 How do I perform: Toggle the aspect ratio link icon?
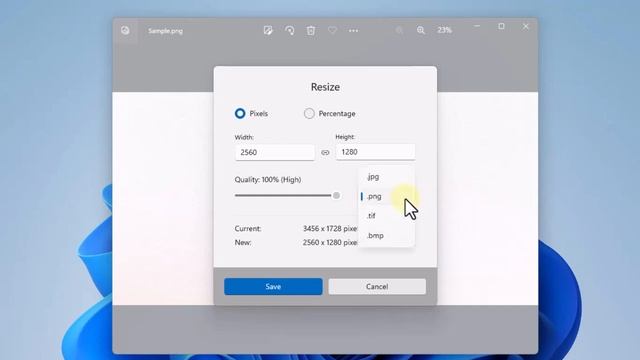[325, 153]
